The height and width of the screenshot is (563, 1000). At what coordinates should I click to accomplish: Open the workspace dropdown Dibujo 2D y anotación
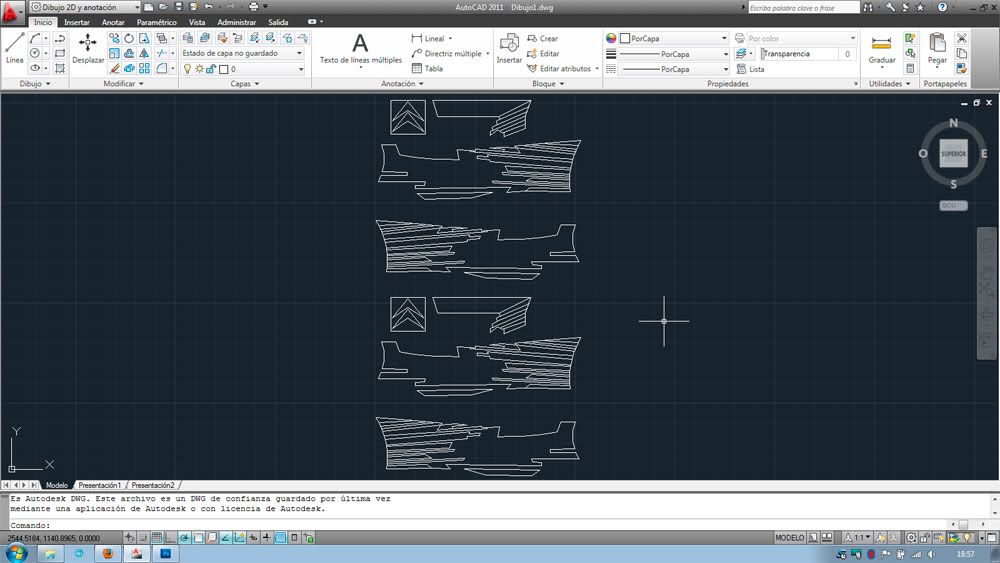[85, 7]
